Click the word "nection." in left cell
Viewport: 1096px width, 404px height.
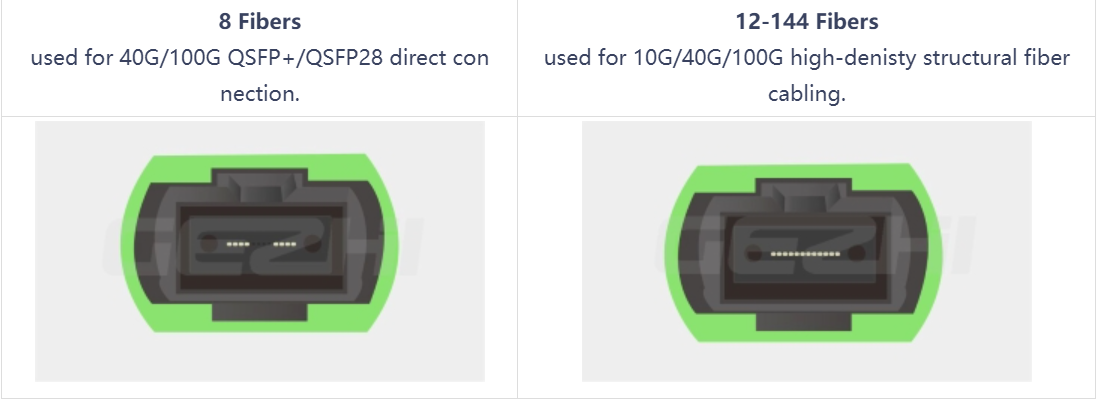260,93
